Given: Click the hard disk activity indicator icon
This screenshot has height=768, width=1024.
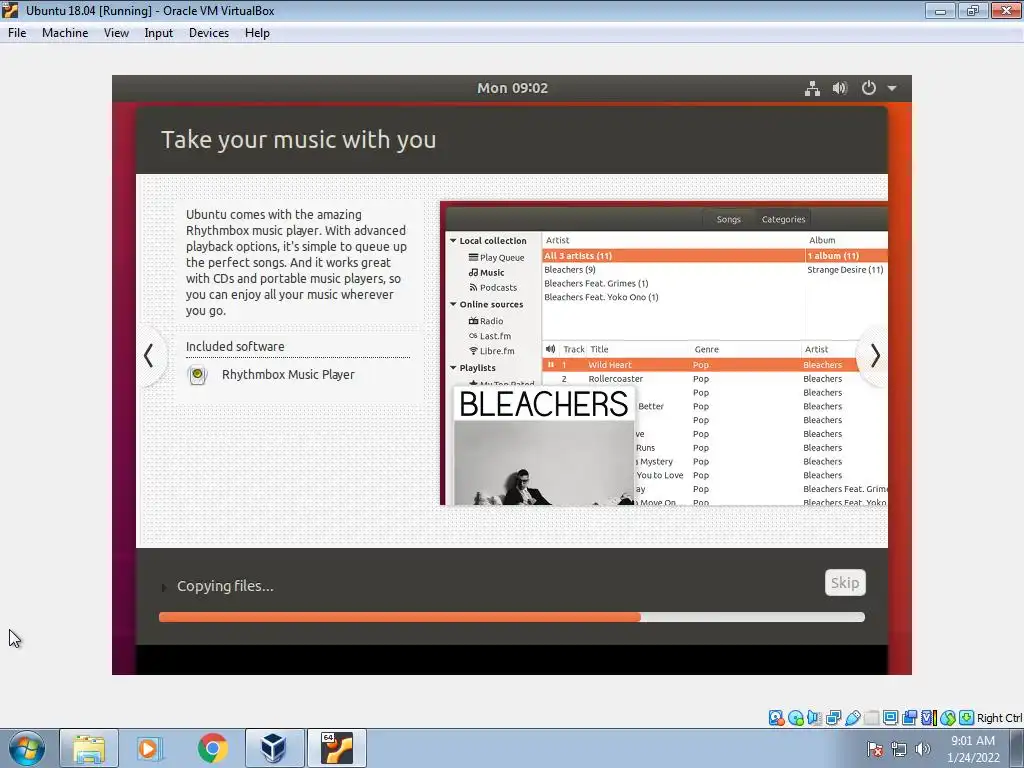Looking at the screenshot, I should point(776,718).
